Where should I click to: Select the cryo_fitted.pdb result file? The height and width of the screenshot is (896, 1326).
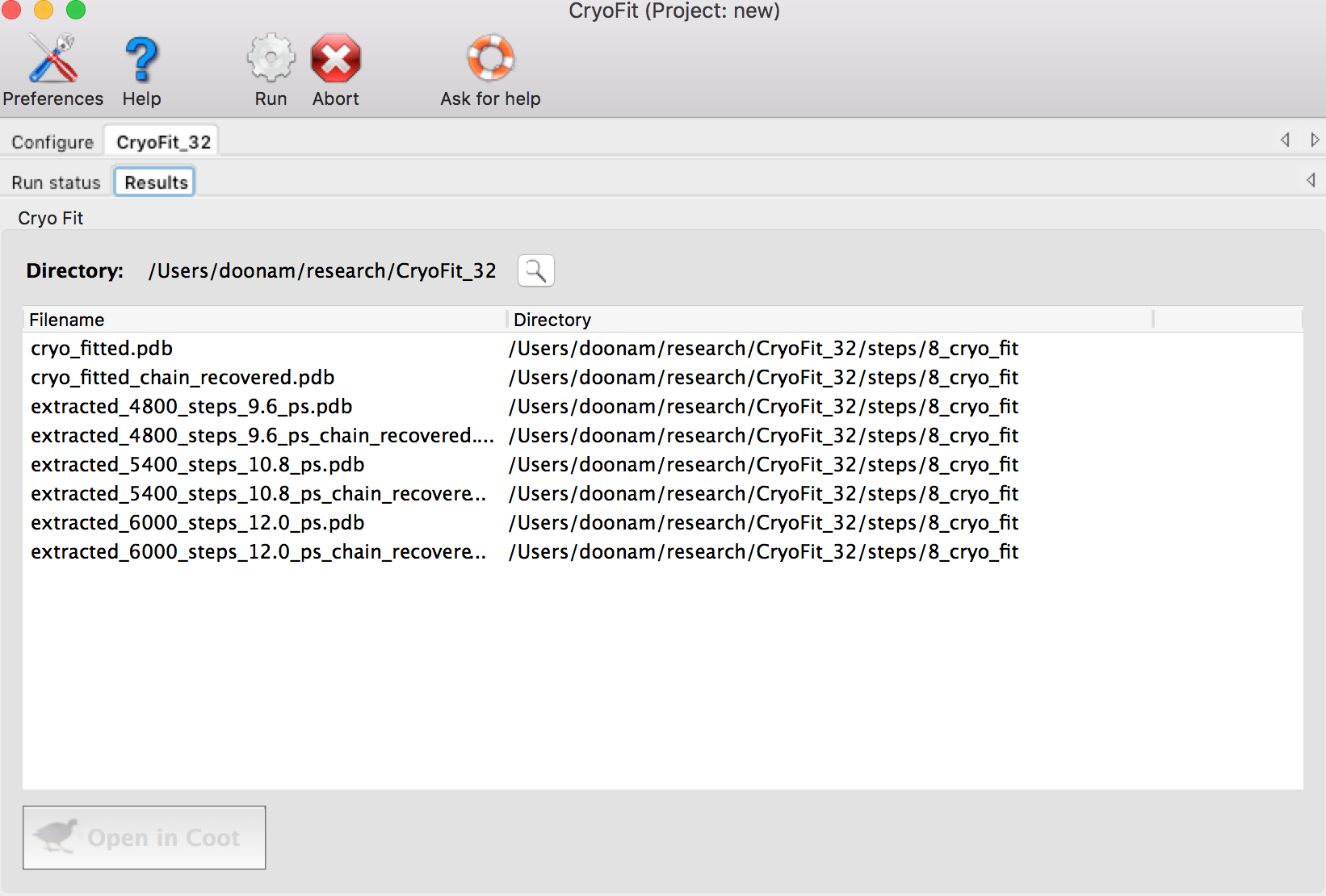coord(101,348)
